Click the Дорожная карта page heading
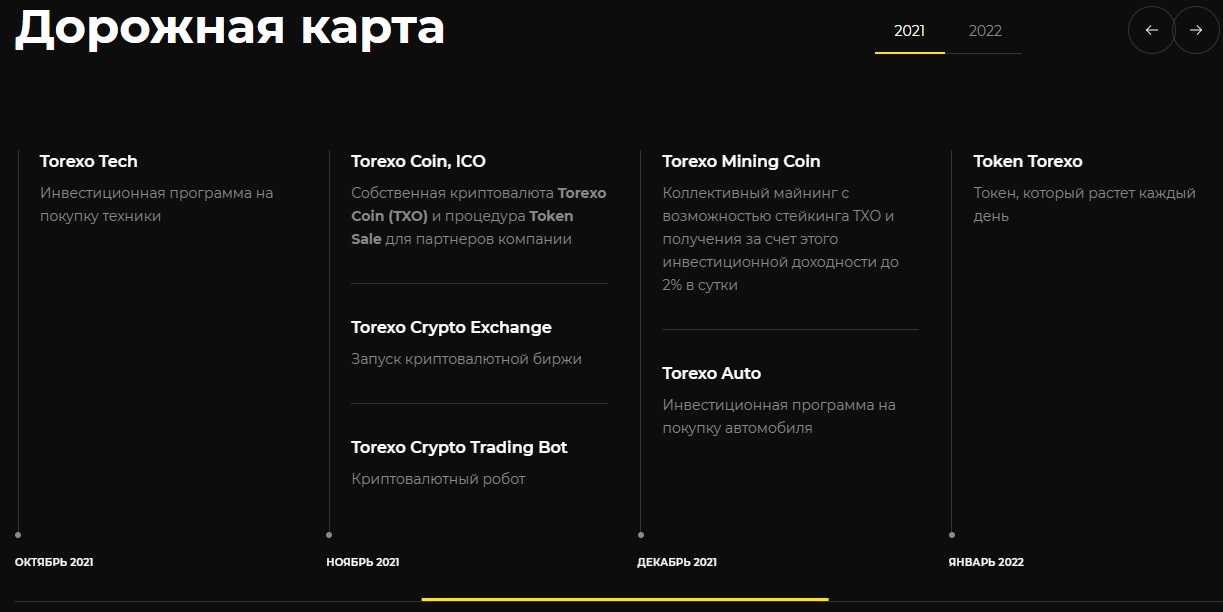The image size is (1223, 612). 230,27
